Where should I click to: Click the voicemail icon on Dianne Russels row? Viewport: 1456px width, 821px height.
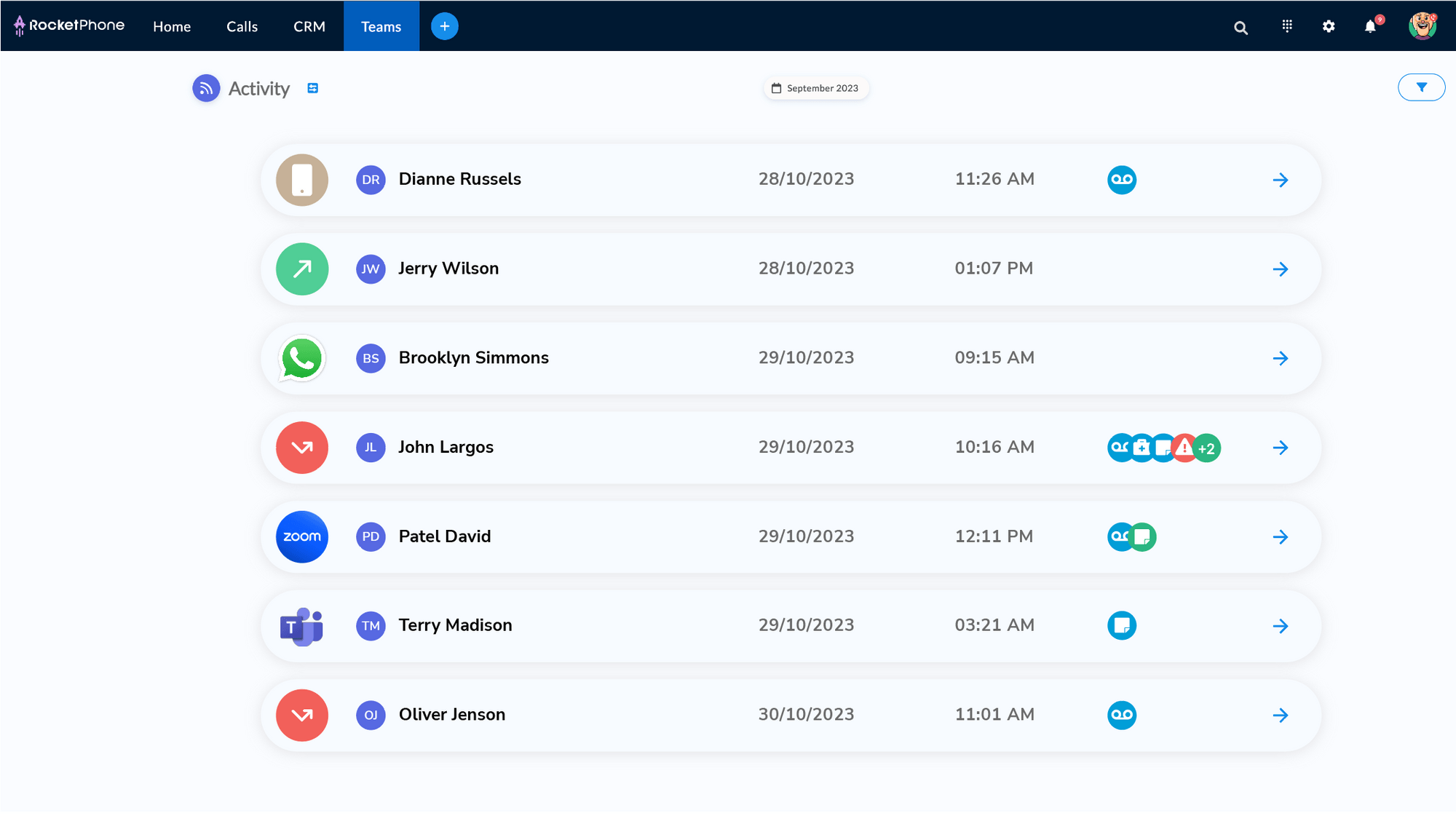pos(1121,180)
